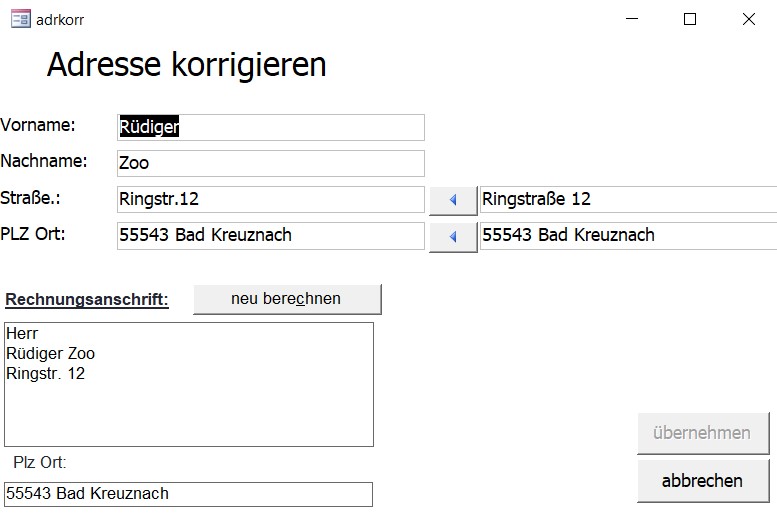Close the adrkorr dialog window
Image resolution: width=777 pixels, height=515 pixels.
click(748, 18)
